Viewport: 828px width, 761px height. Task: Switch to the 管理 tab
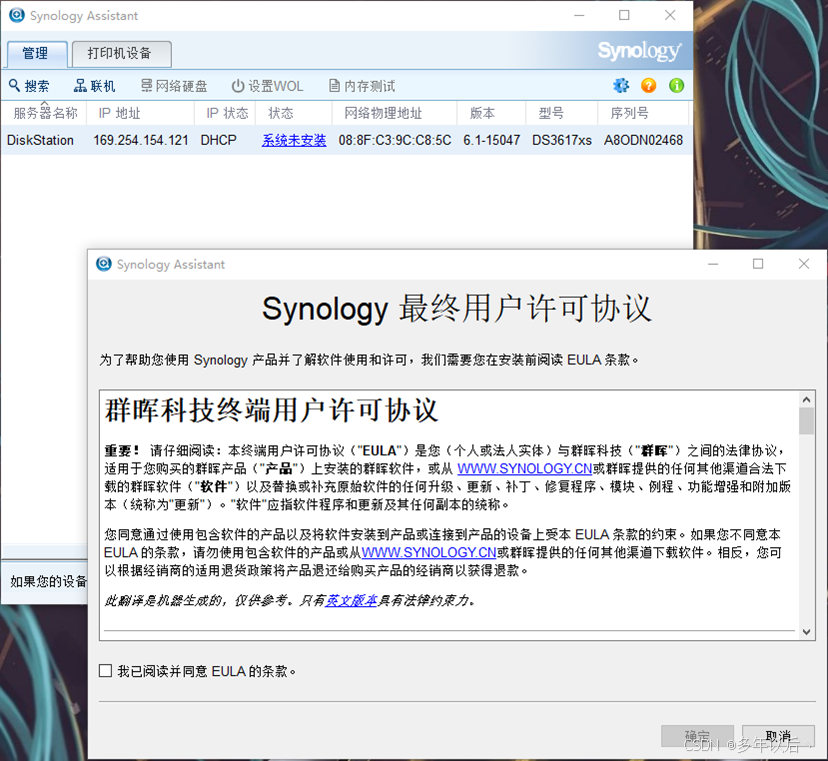tap(36, 53)
